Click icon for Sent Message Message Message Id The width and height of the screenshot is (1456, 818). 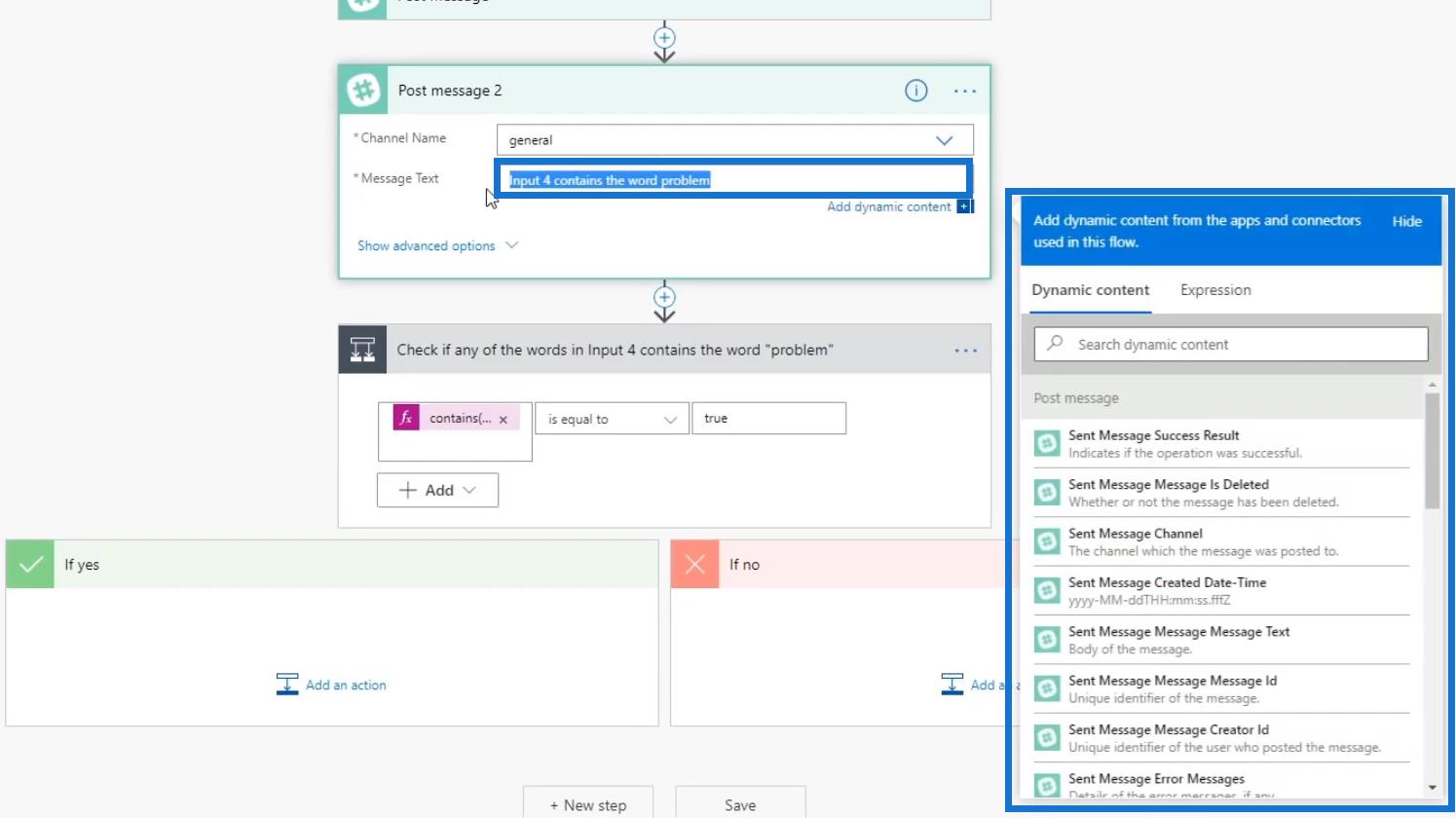pyautogui.click(x=1047, y=688)
